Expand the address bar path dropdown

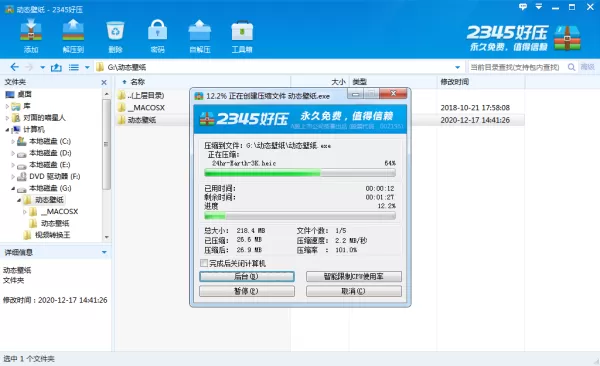[457, 67]
